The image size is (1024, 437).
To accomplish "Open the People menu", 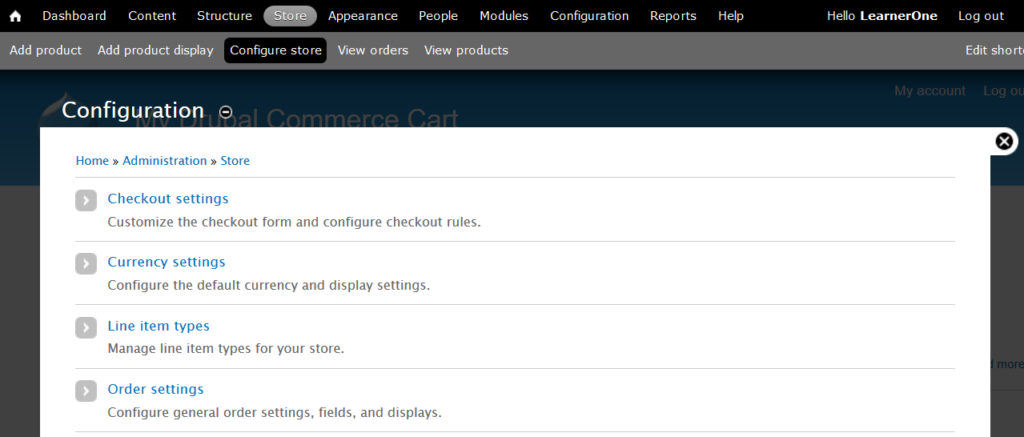I will tap(438, 16).
